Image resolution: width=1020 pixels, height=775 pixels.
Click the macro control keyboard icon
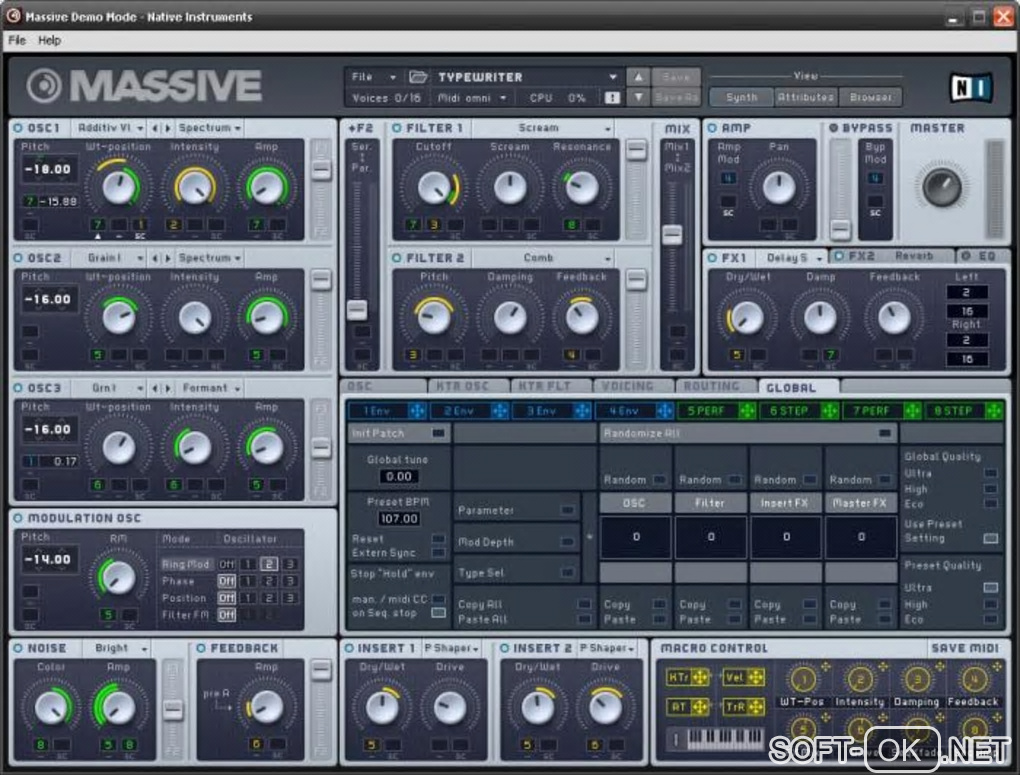(717, 739)
